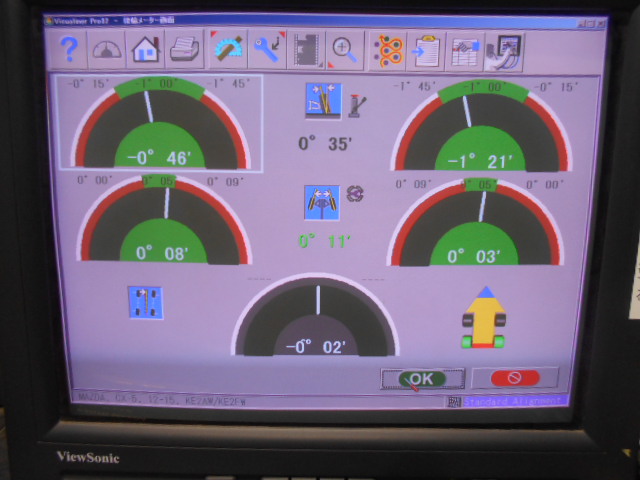Screen dimensions: 640x480
Task: Select the blue thrust angle chassis icon
Action: click(x=146, y=302)
